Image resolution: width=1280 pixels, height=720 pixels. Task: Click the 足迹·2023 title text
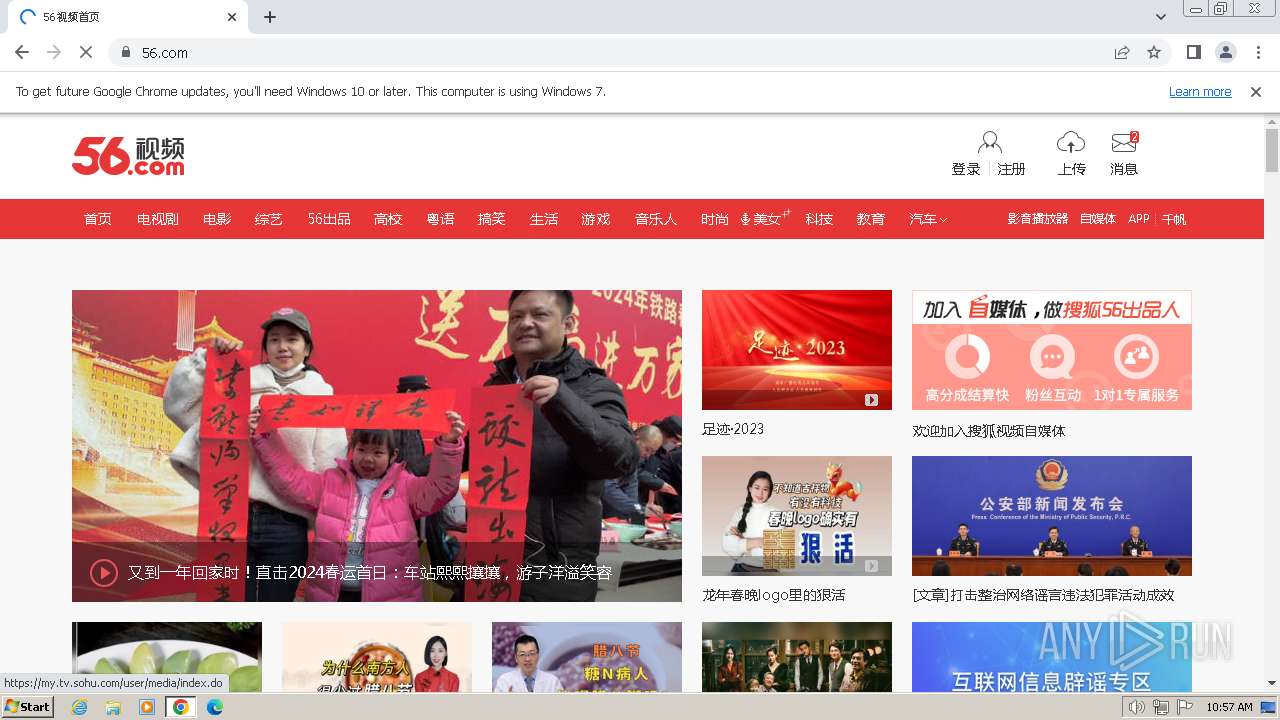[x=733, y=429]
